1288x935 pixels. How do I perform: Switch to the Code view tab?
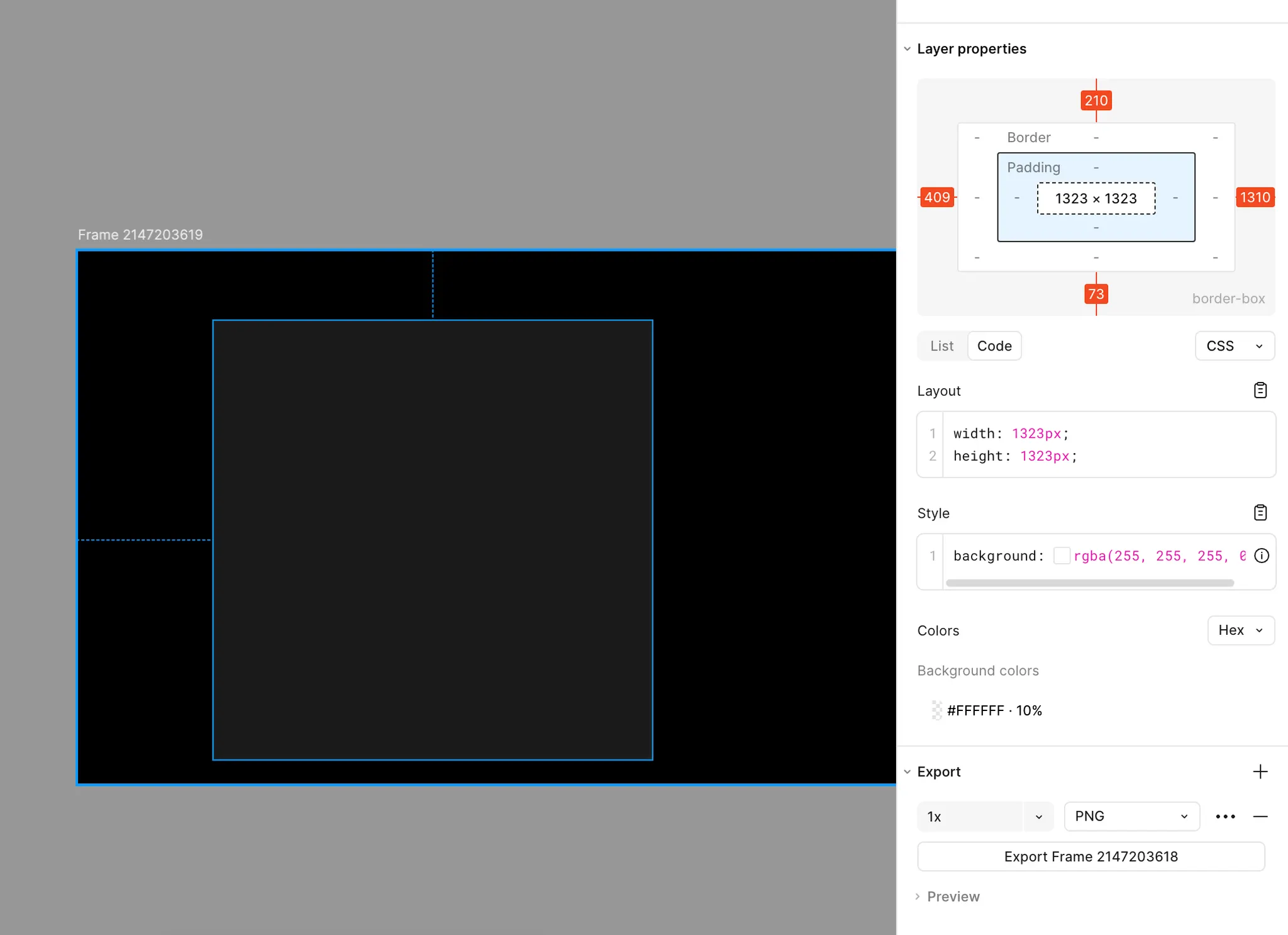point(994,346)
